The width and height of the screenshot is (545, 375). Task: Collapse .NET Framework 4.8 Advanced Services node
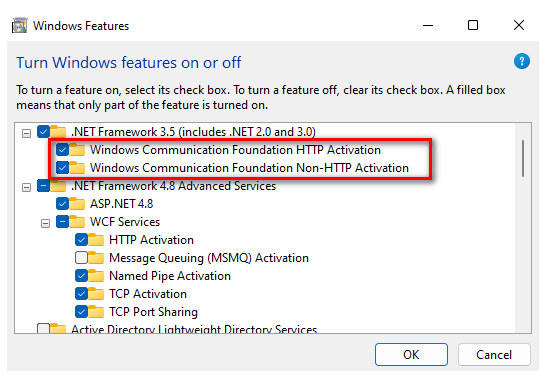click(26, 187)
